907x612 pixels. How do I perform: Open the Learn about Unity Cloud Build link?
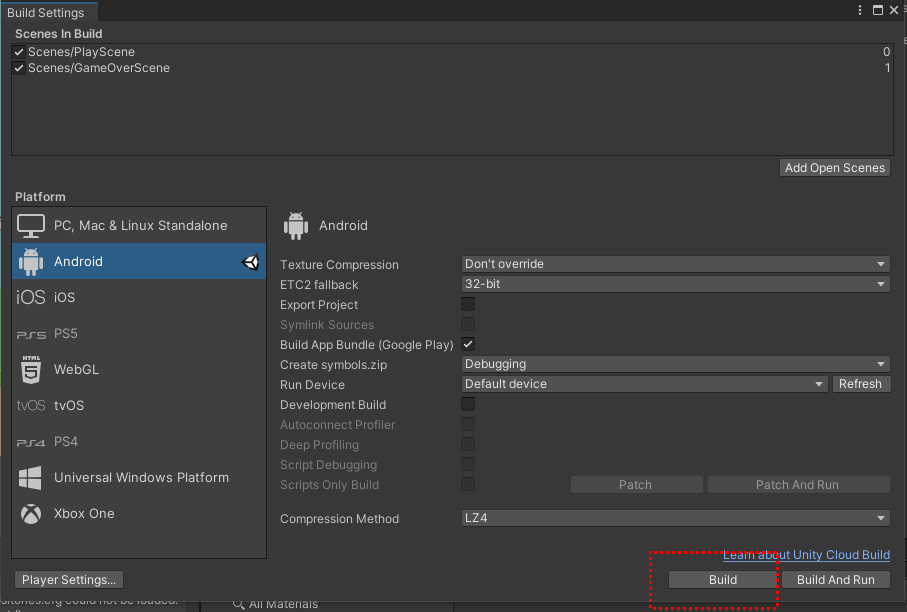pos(806,555)
